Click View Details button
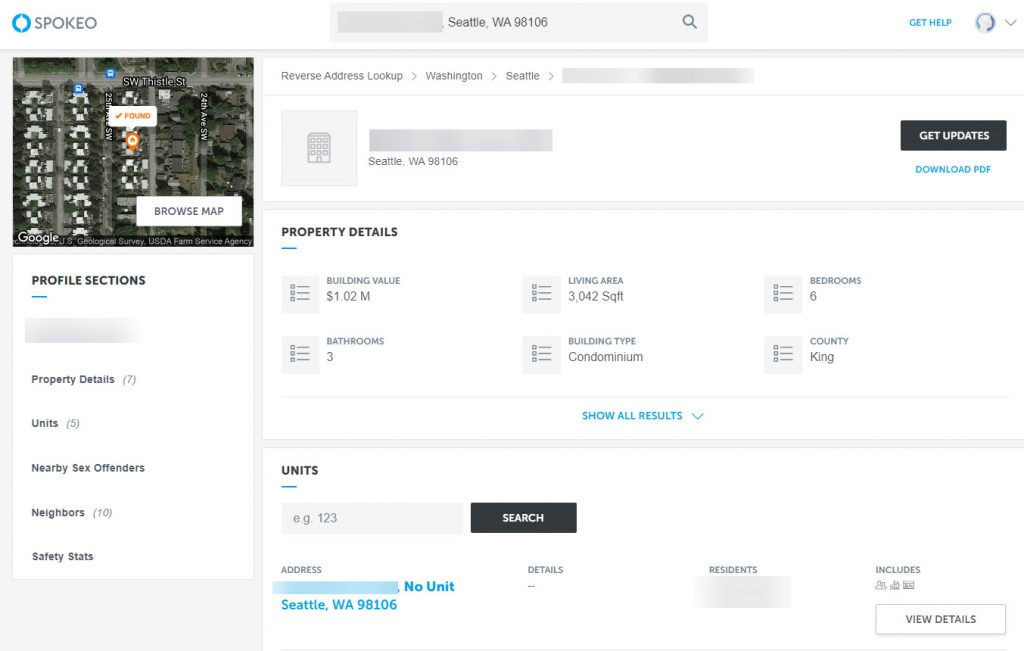 (940, 619)
